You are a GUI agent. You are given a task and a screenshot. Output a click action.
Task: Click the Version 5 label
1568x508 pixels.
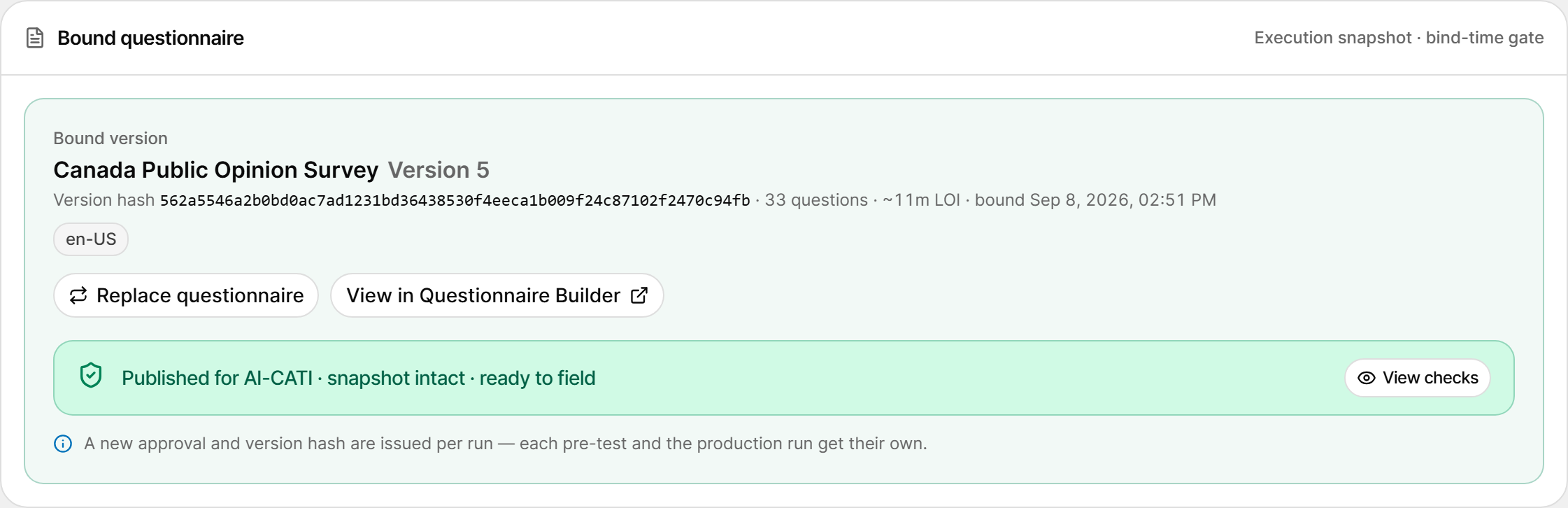click(x=439, y=170)
